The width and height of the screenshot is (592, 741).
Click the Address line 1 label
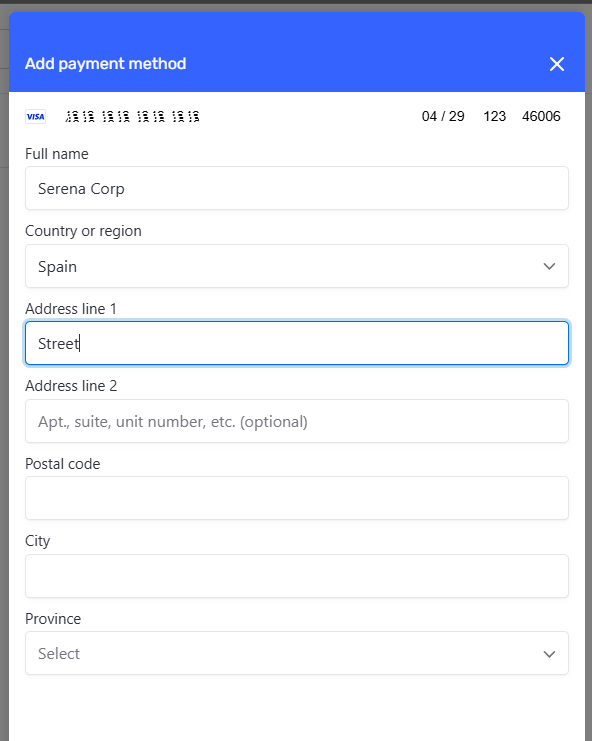coord(71,309)
